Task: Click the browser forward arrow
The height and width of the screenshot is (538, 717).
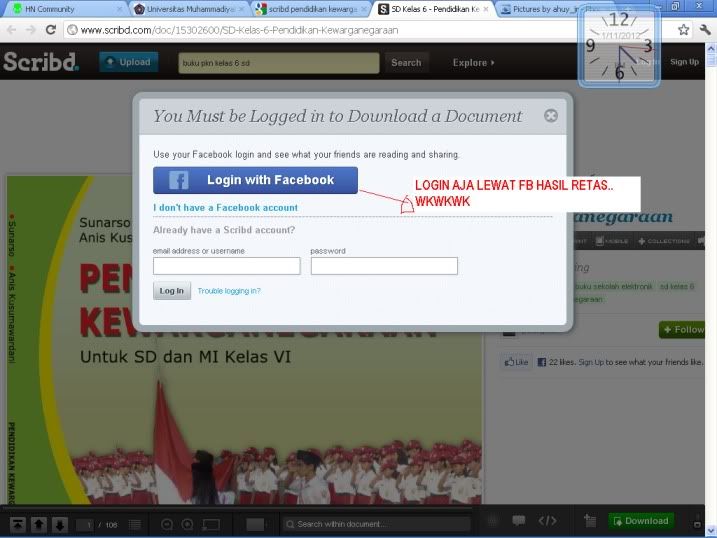Action: [31, 30]
